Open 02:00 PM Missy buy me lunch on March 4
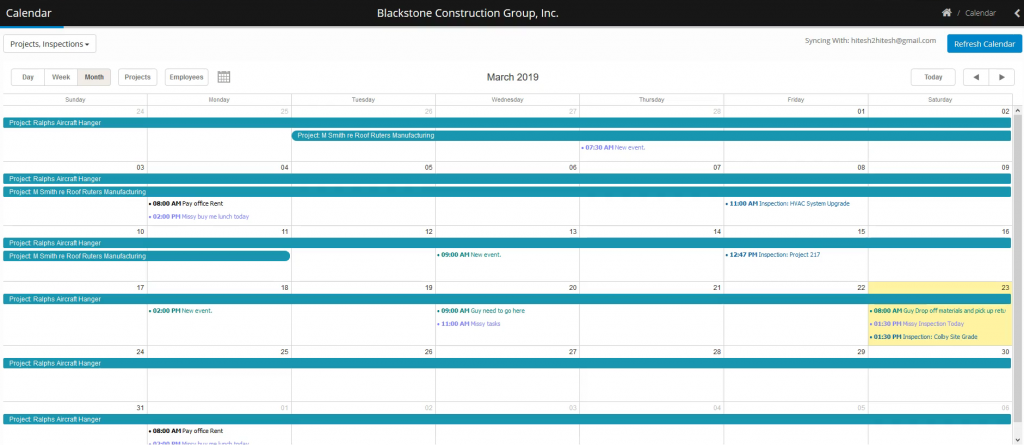The height and width of the screenshot is (445, 1024). coord(199,216)
